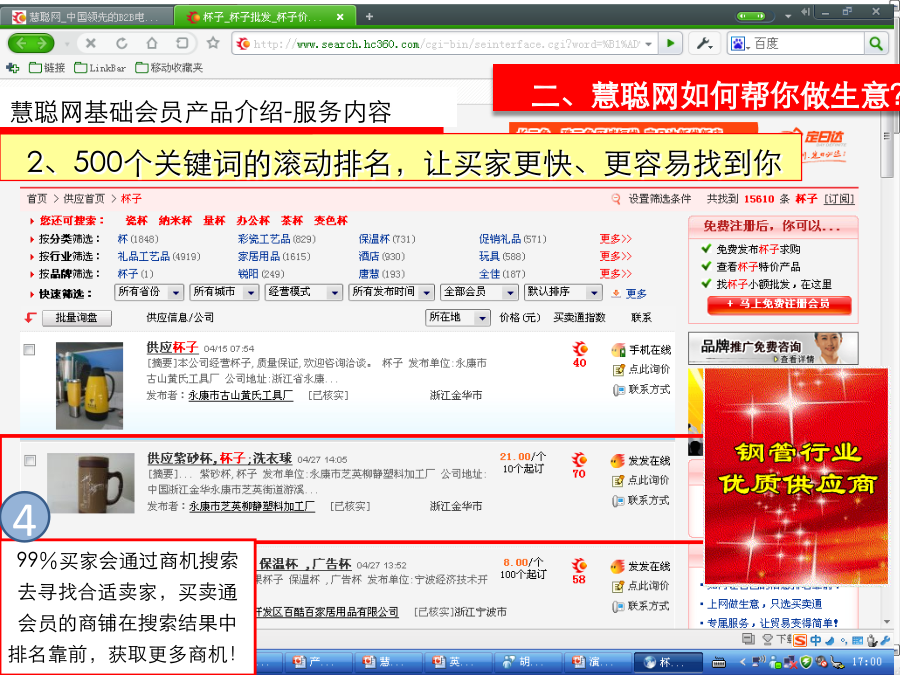Open the 供应杯子 listing title link

pos(172,347)
